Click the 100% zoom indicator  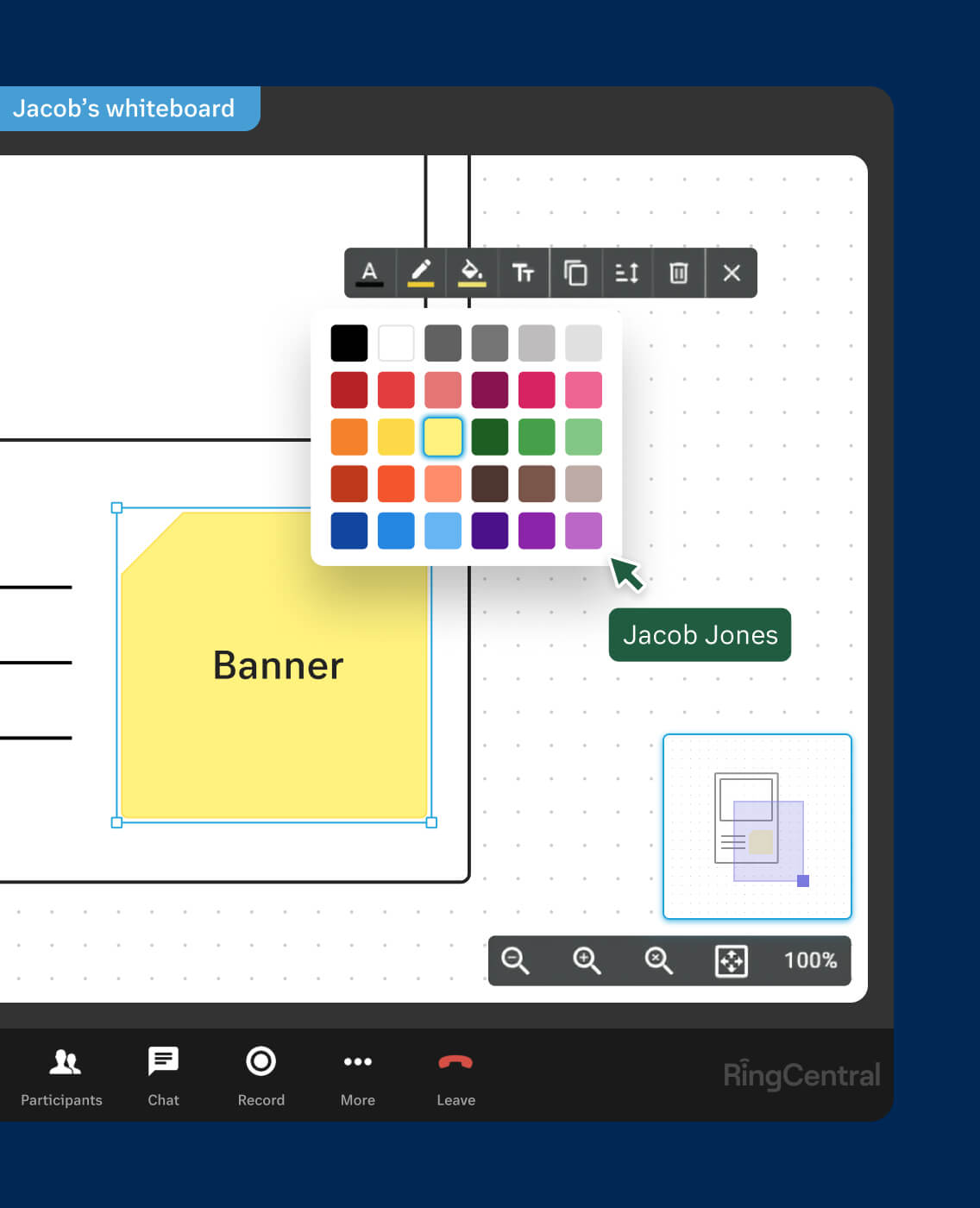tap(809, 960)
